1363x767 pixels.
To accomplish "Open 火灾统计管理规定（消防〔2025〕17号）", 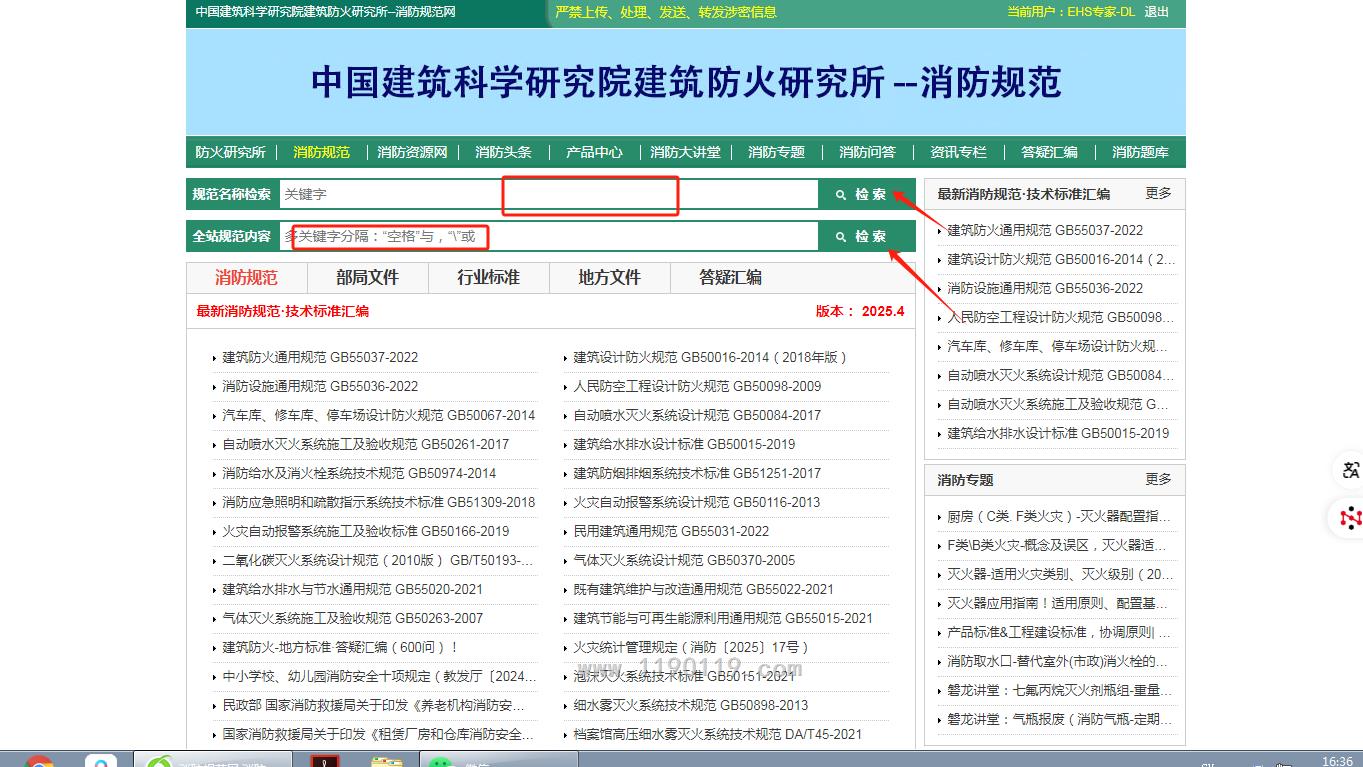I will (692, 647).
